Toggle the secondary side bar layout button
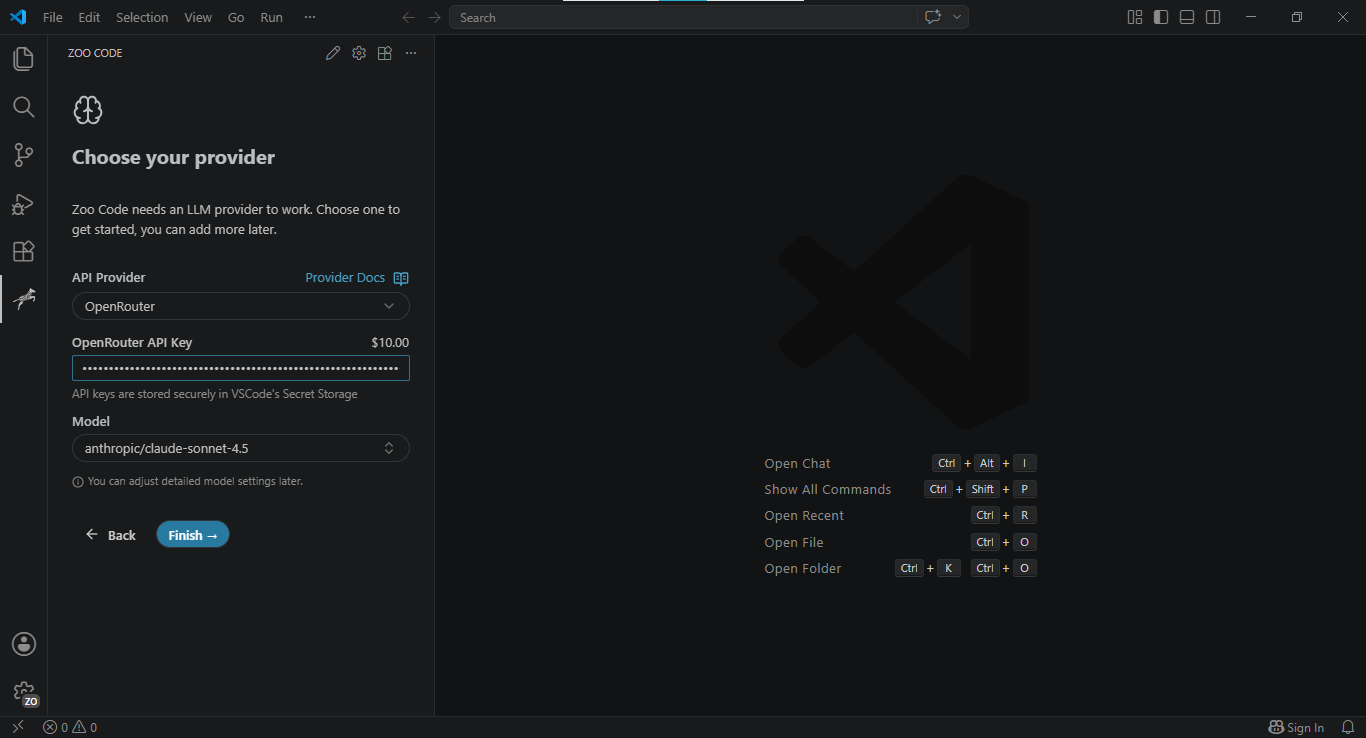 (x=1213, y=17)
